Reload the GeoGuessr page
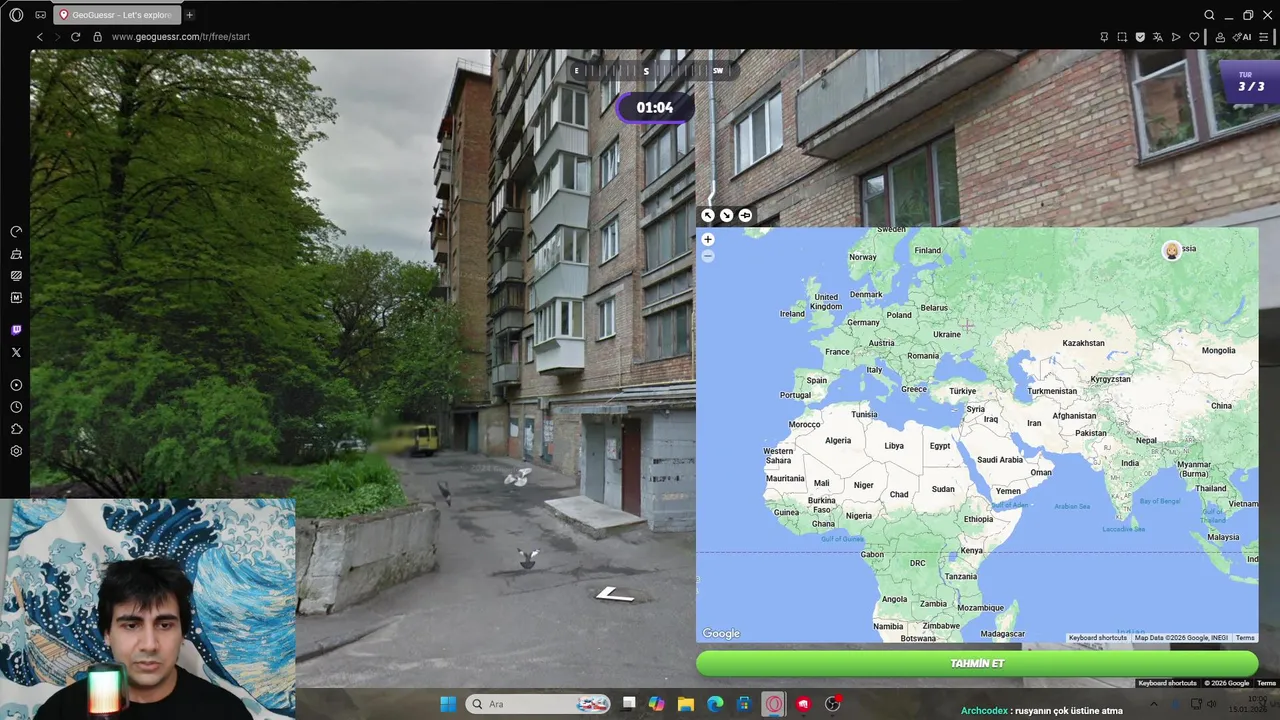 pyautogui.click(x=75, y=37)
